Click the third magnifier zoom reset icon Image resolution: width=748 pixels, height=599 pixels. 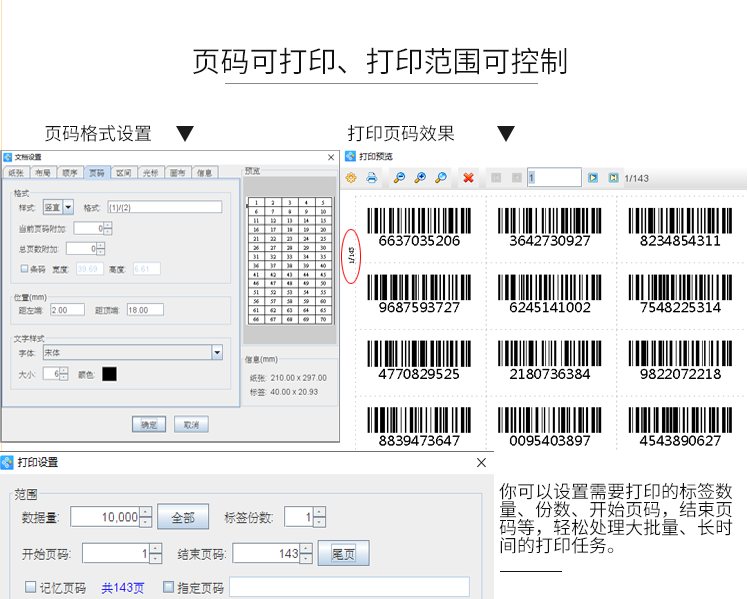tap(441, 178)
